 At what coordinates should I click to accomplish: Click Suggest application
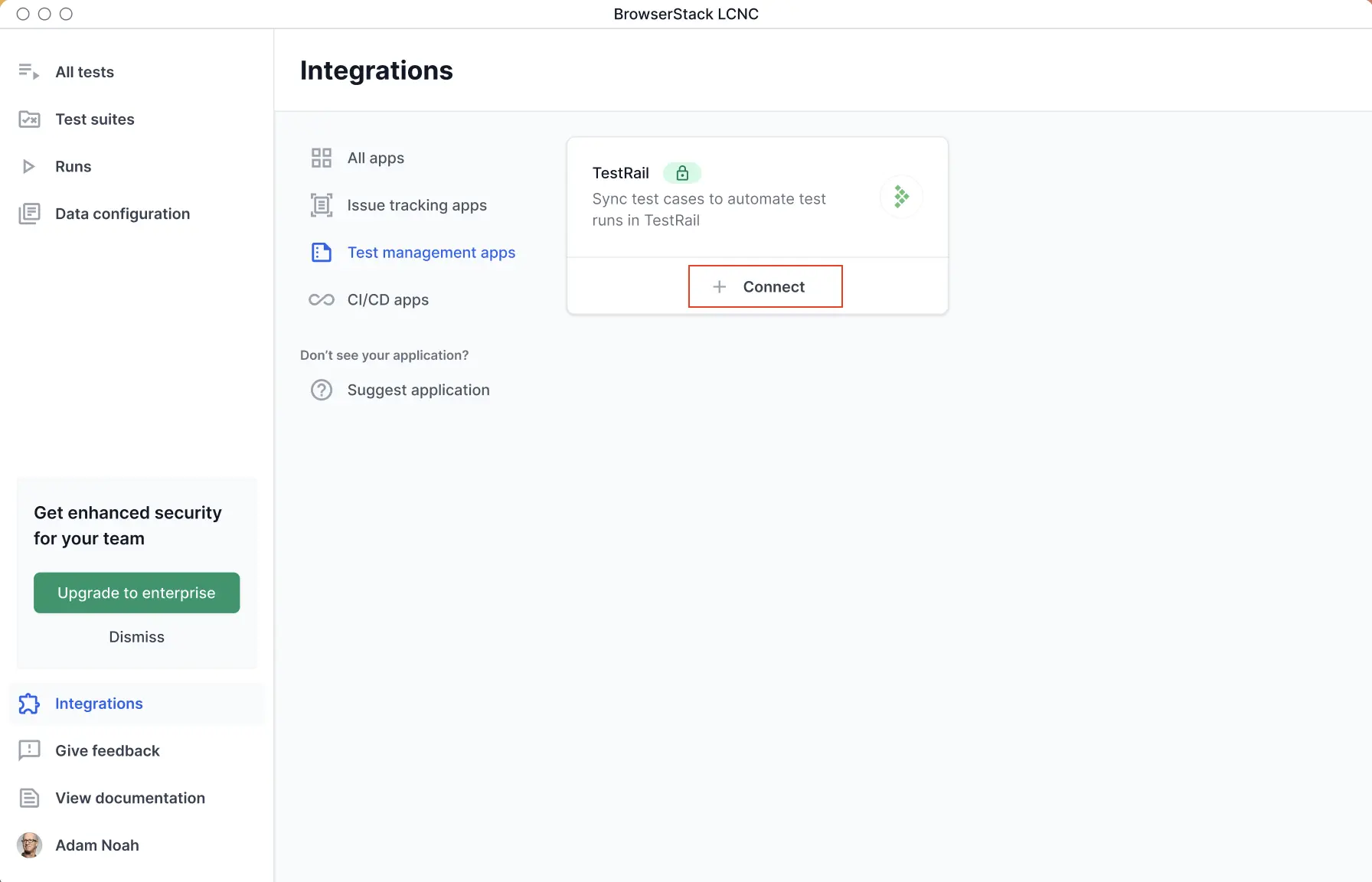tap(418, 390)
